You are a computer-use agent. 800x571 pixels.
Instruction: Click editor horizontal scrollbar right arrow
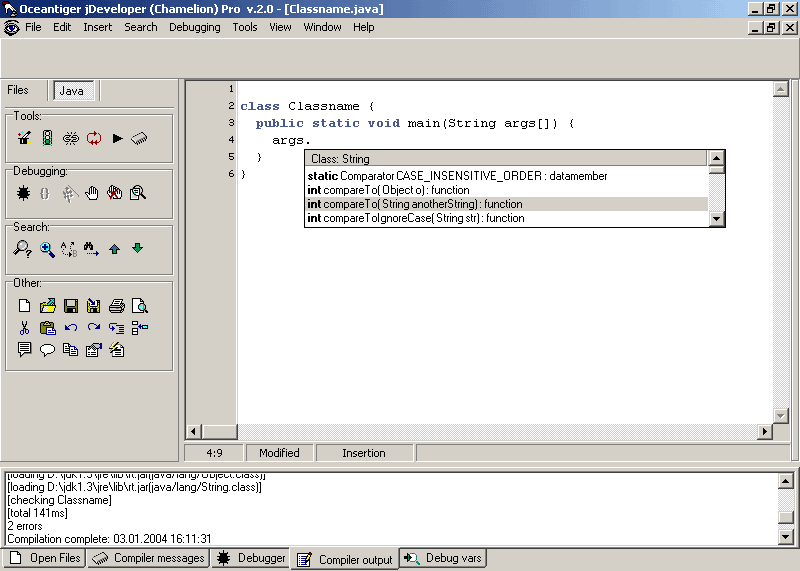click(x=764, y=432)
